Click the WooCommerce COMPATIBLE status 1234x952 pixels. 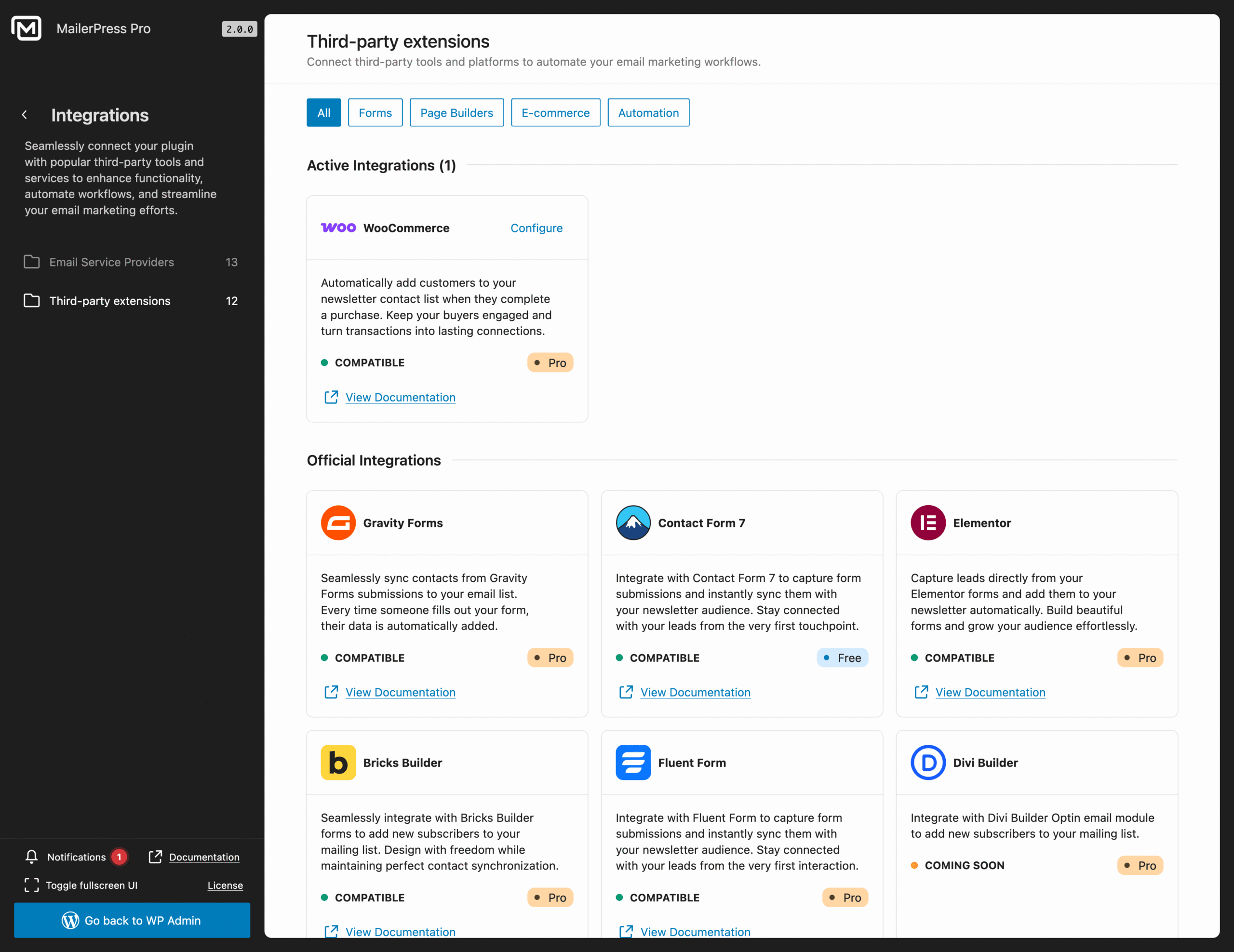[x=363, y=362]
